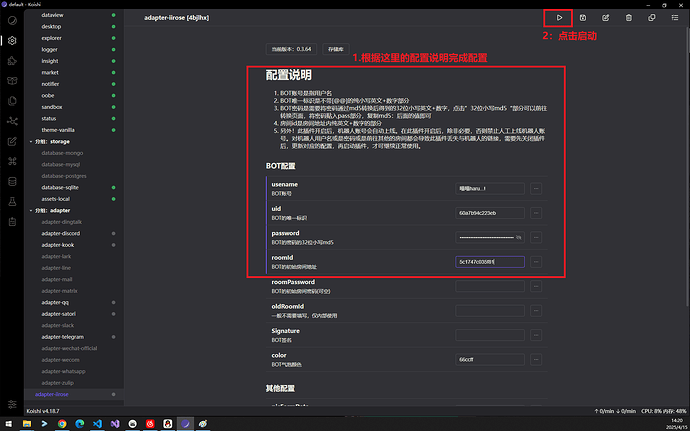Open the ellipsis menu for color field
This screenshot has height=431, width=690.
536,360
